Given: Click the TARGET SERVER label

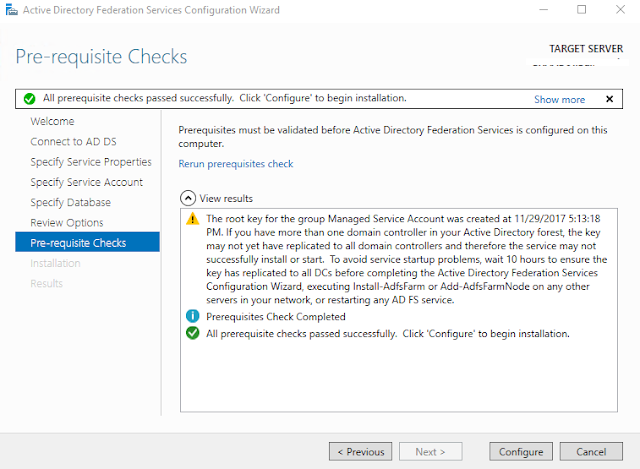Looking at the screenshot, I should [x=586, y=49].
